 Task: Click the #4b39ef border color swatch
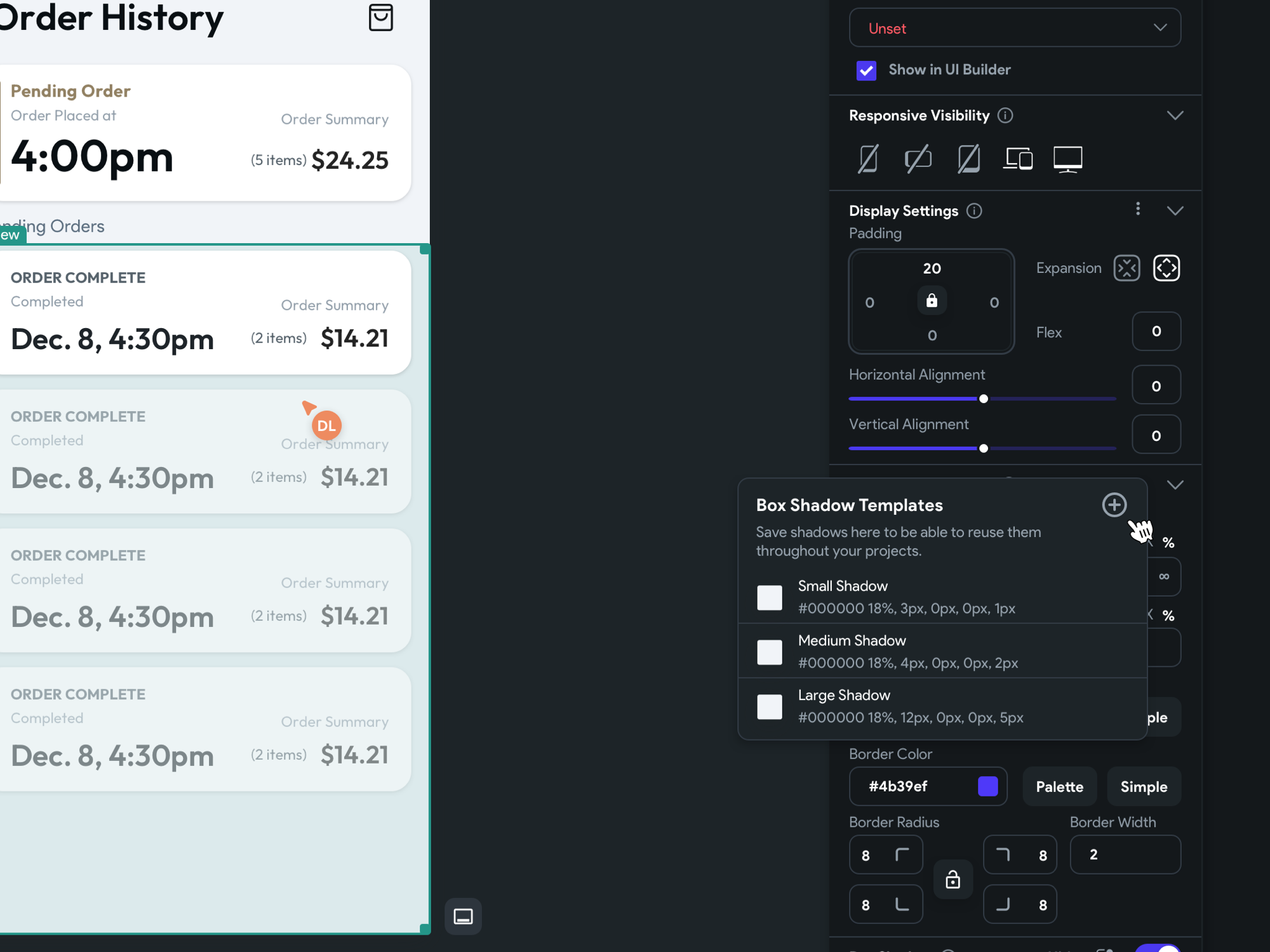click(x=987, y=786)
